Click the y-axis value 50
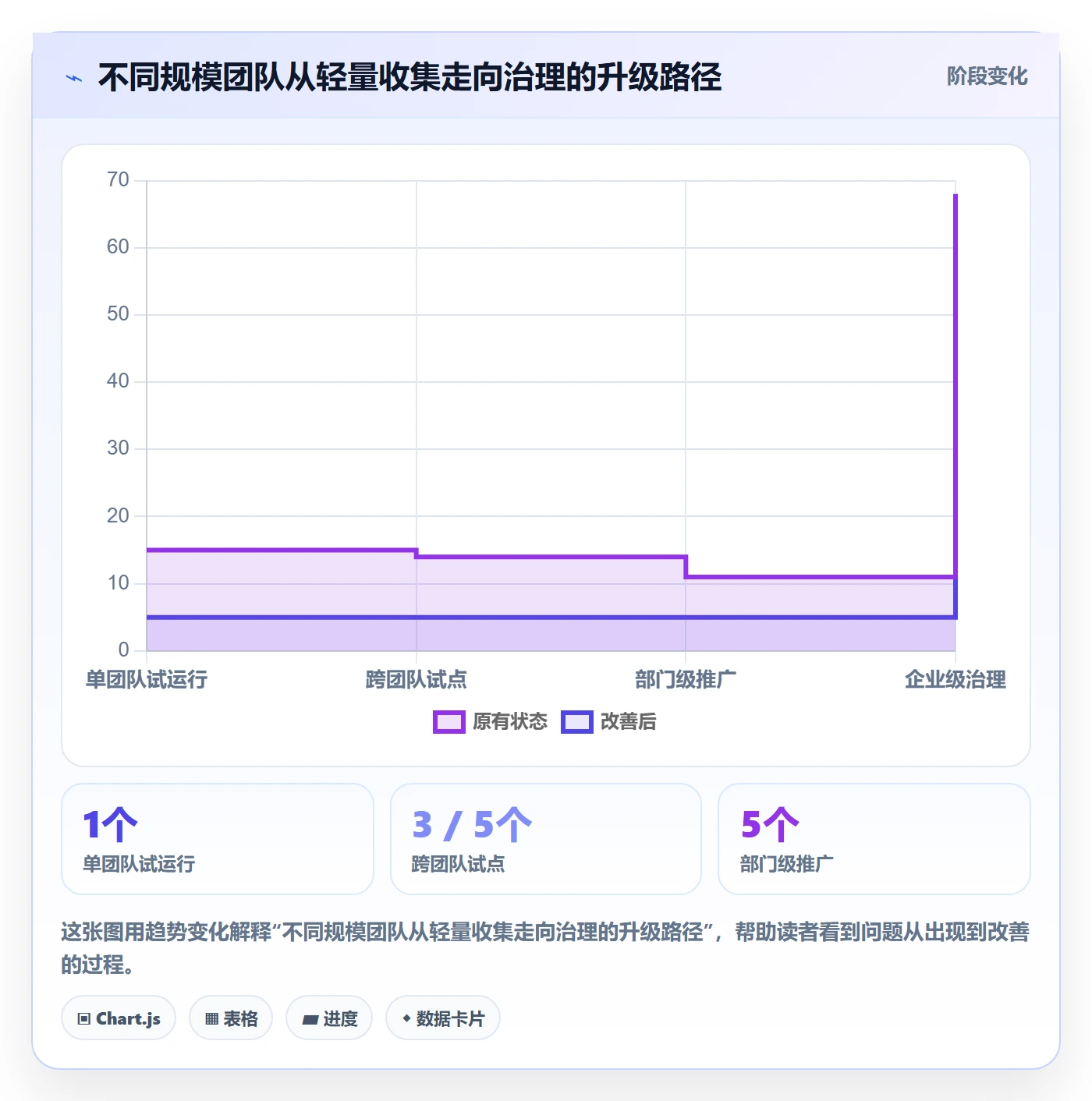1092x1101 pixels. [118, 314]
